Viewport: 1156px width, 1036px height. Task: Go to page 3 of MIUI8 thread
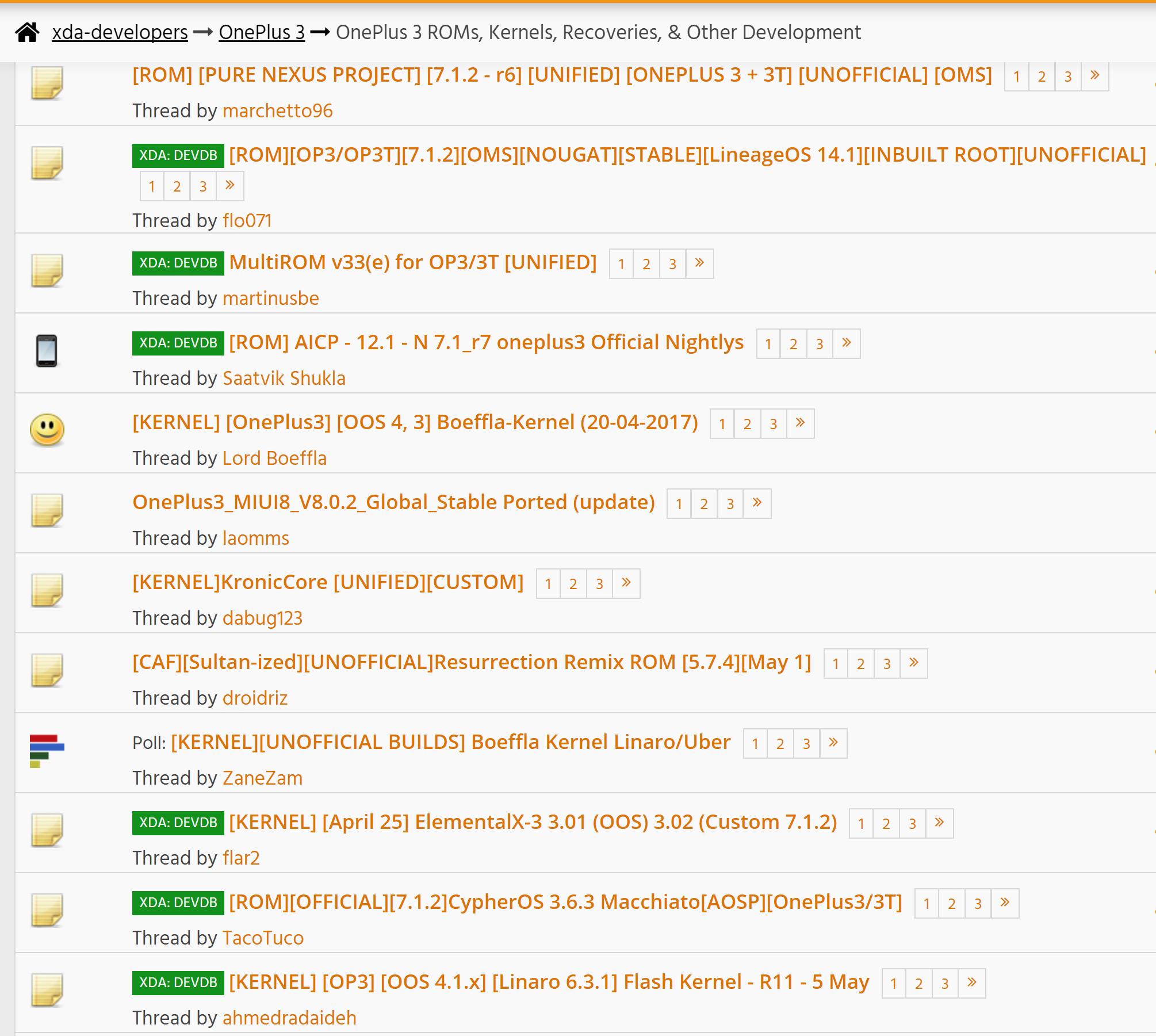point(730,503)
